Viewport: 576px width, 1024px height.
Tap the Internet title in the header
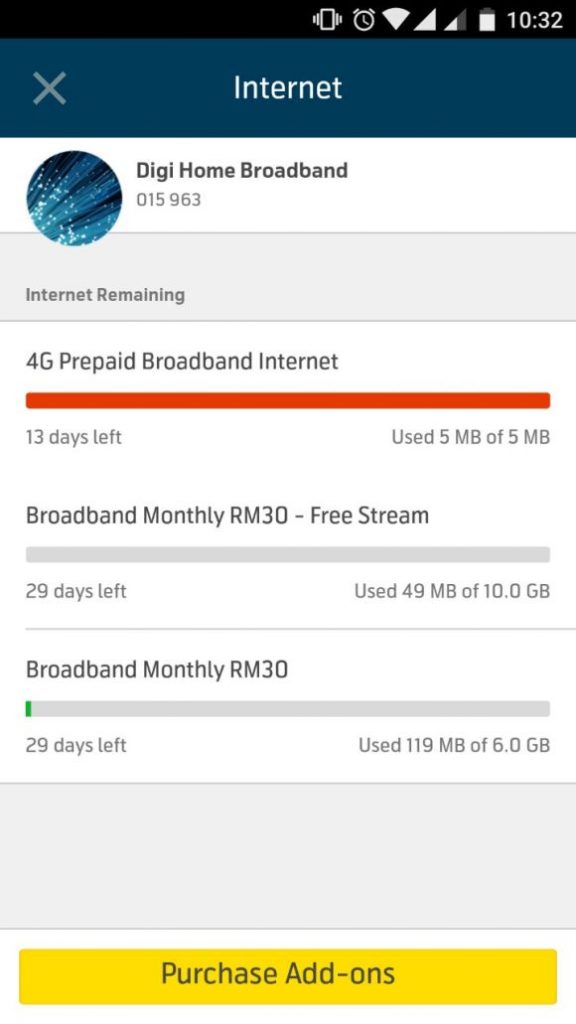pyautogui.click(x=288, y=88)
